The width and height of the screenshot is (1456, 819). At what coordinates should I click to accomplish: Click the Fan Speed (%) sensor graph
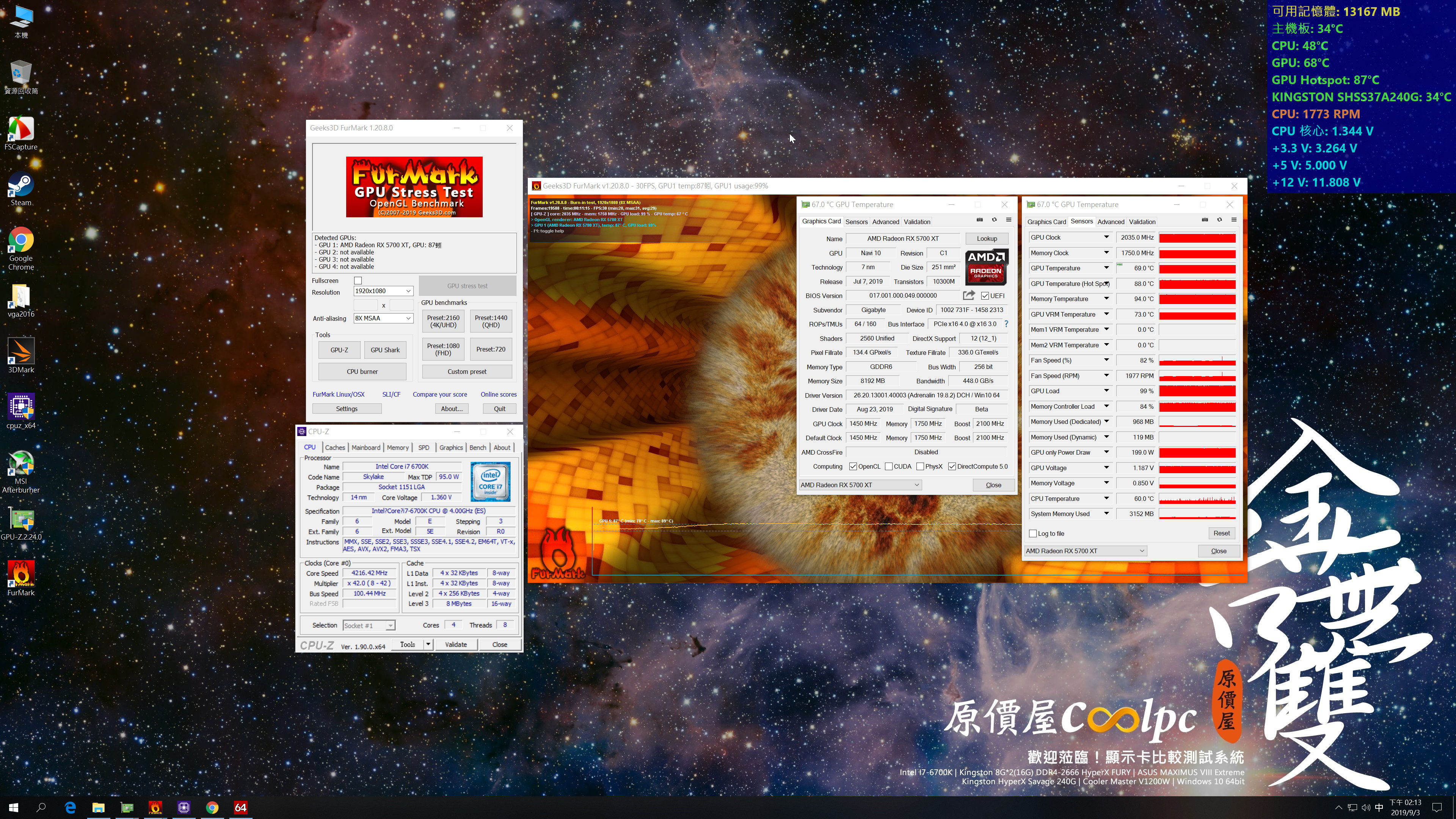1197,360
